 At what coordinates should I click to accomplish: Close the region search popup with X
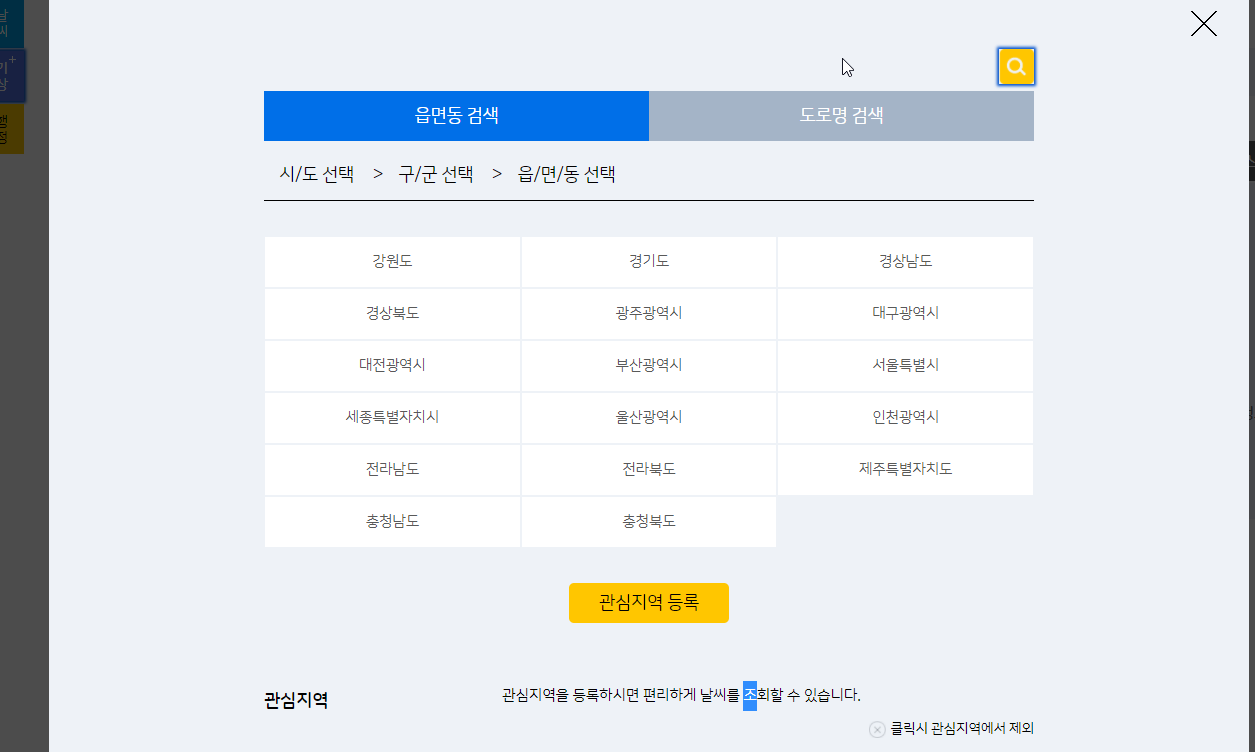pyautogui.click(x=1204, y=23)
